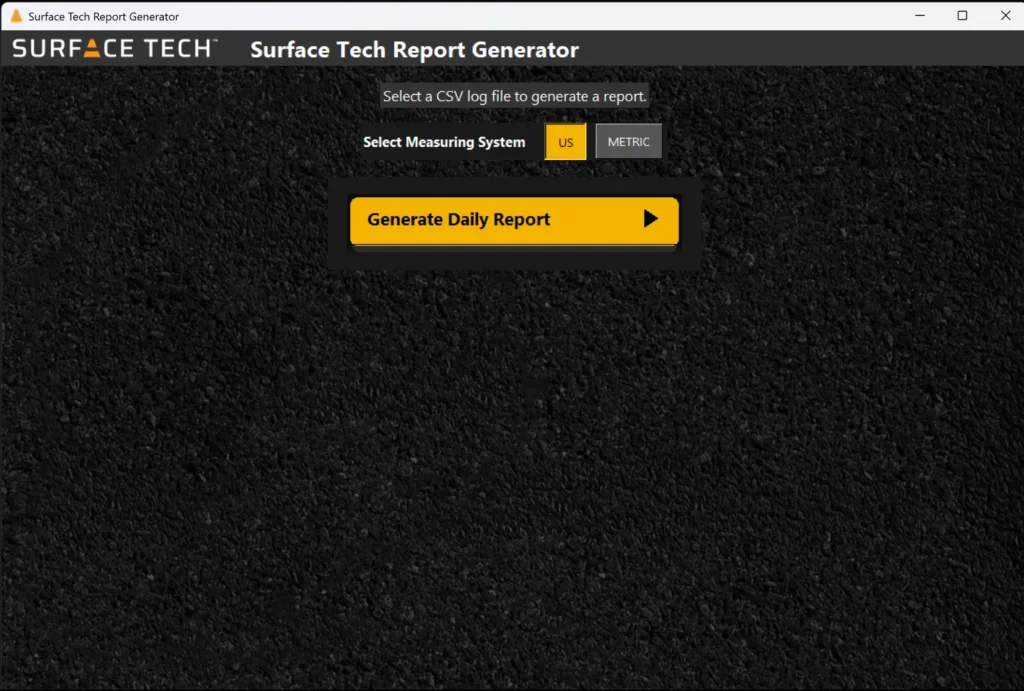Click the window title text in the title bar
Image resolution: width=1024 pixels, height=691 pixels.
103,16
